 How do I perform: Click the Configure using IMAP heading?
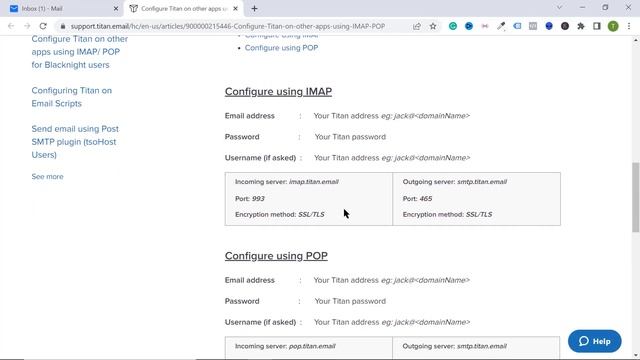coord(278,92)
